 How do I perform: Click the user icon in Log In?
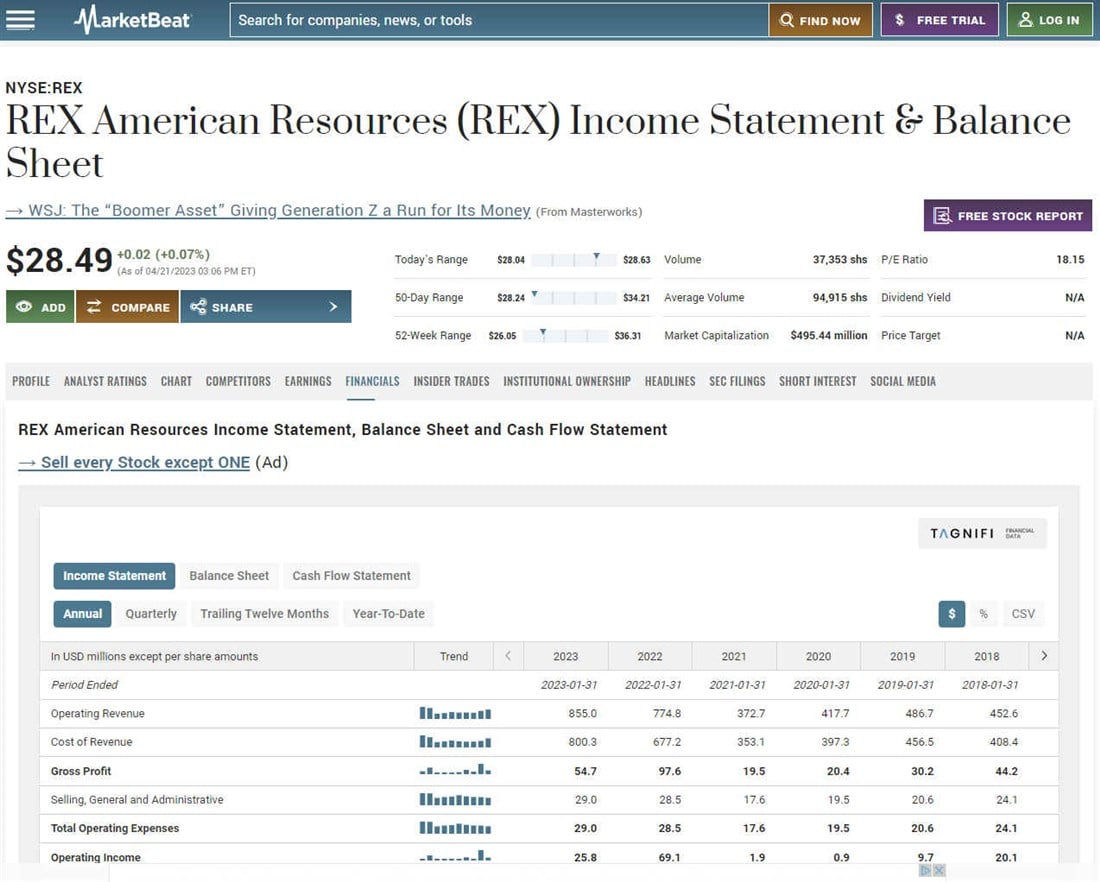(x=1026, y=20)
